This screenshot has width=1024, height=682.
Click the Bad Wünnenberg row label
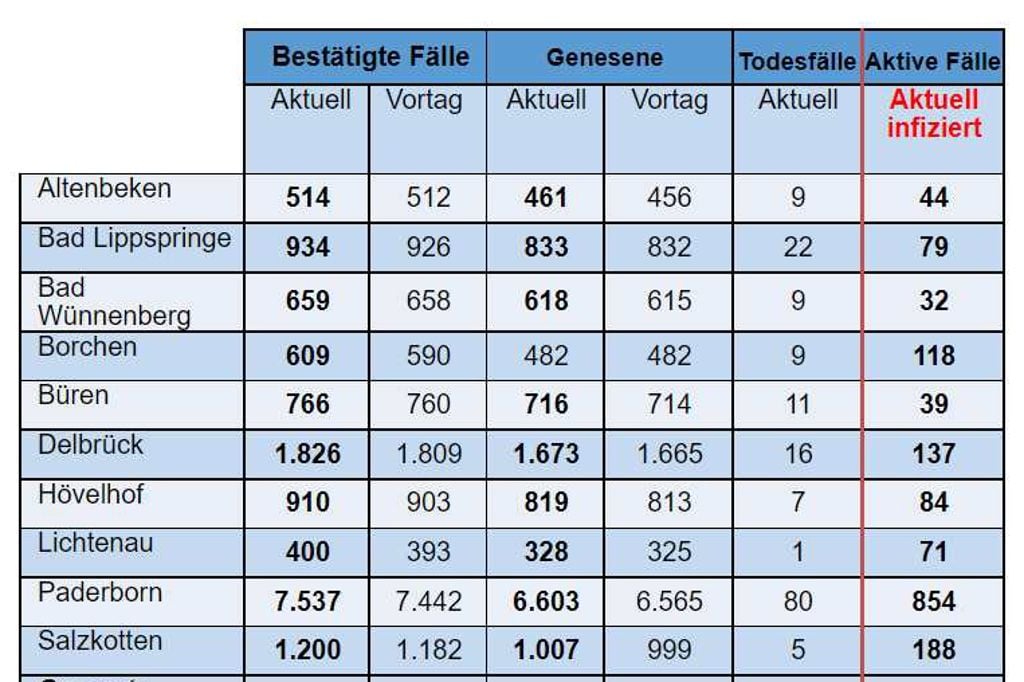[x=113, y=302]
